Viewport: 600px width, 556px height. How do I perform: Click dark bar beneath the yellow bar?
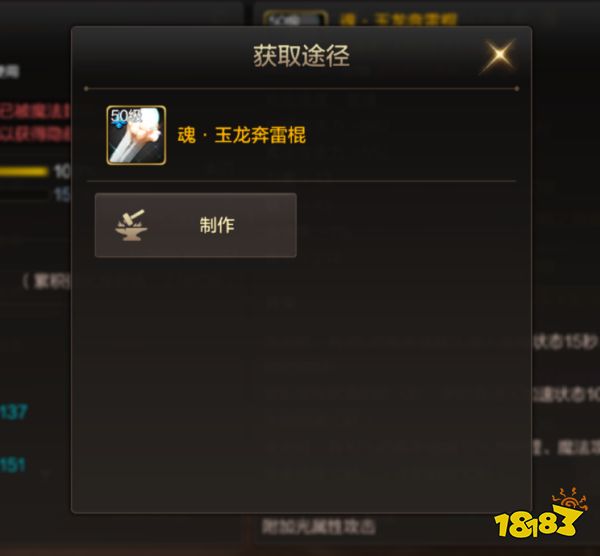click(x=24, y=195)
